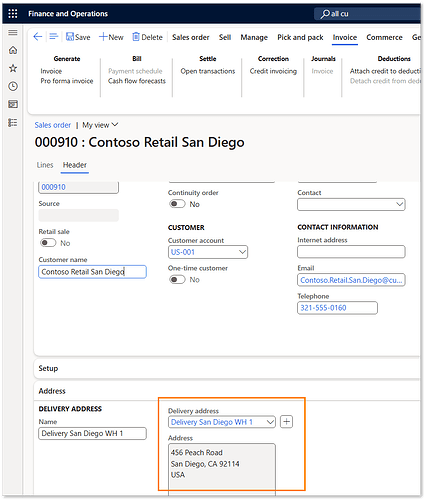Screen dimensions: 424x500
Task: Toggle the Retail sale switch
Action: pos(48,243)
